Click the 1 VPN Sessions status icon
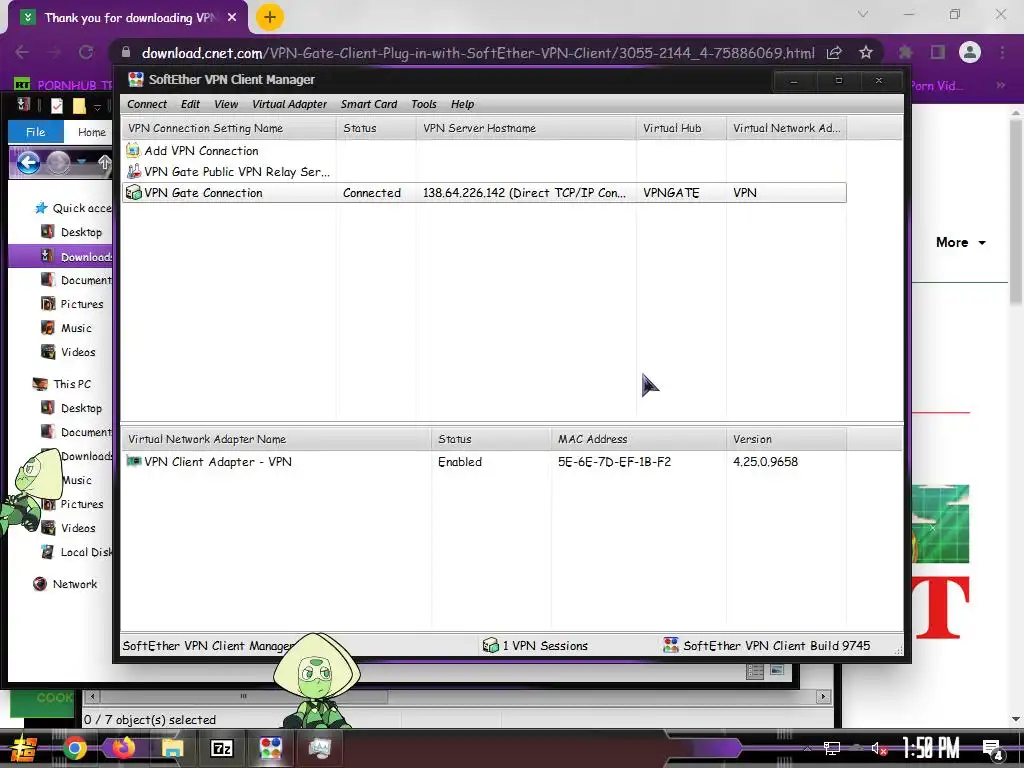The height and width of the screenshot is (768, 1024). pyautogui.click(x=490, y=645)
